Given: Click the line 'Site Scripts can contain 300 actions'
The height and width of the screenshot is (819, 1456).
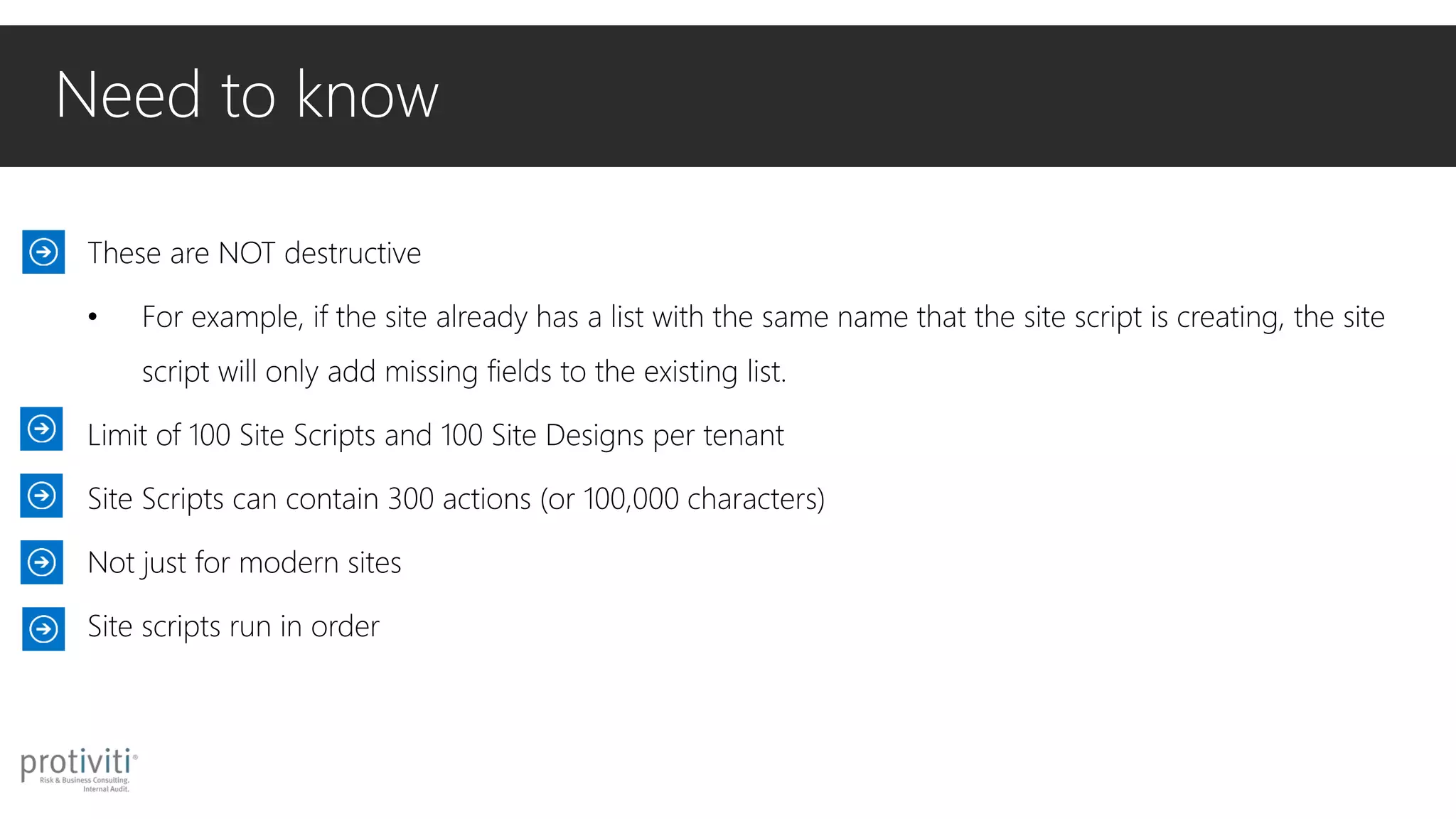Looking at the screenshot, I should coord(456,499).
